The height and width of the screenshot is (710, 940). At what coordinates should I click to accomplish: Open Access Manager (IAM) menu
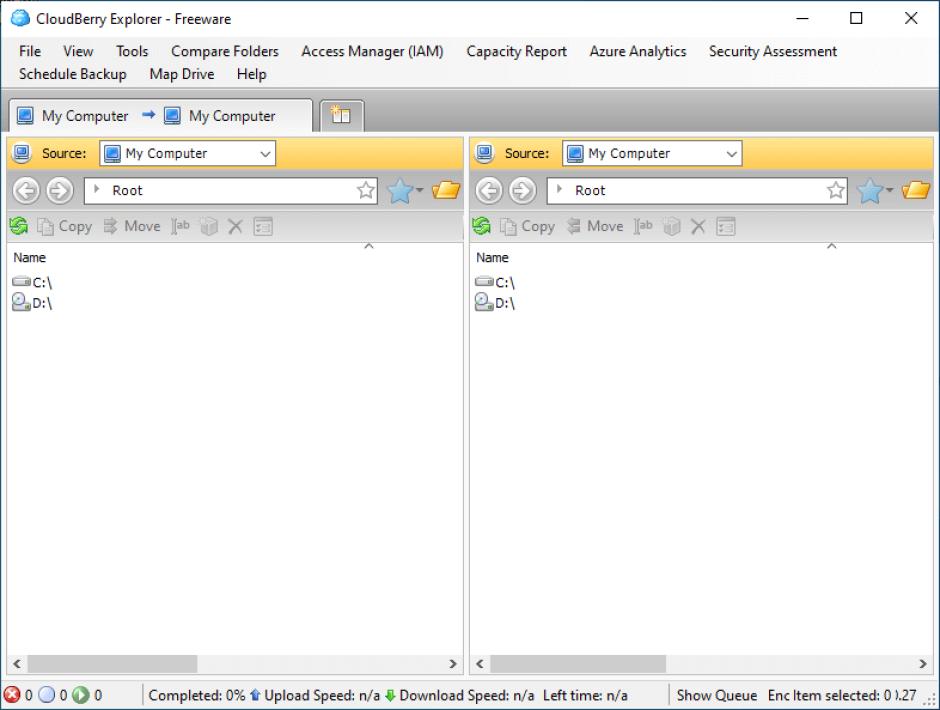[x=372, y=51]
